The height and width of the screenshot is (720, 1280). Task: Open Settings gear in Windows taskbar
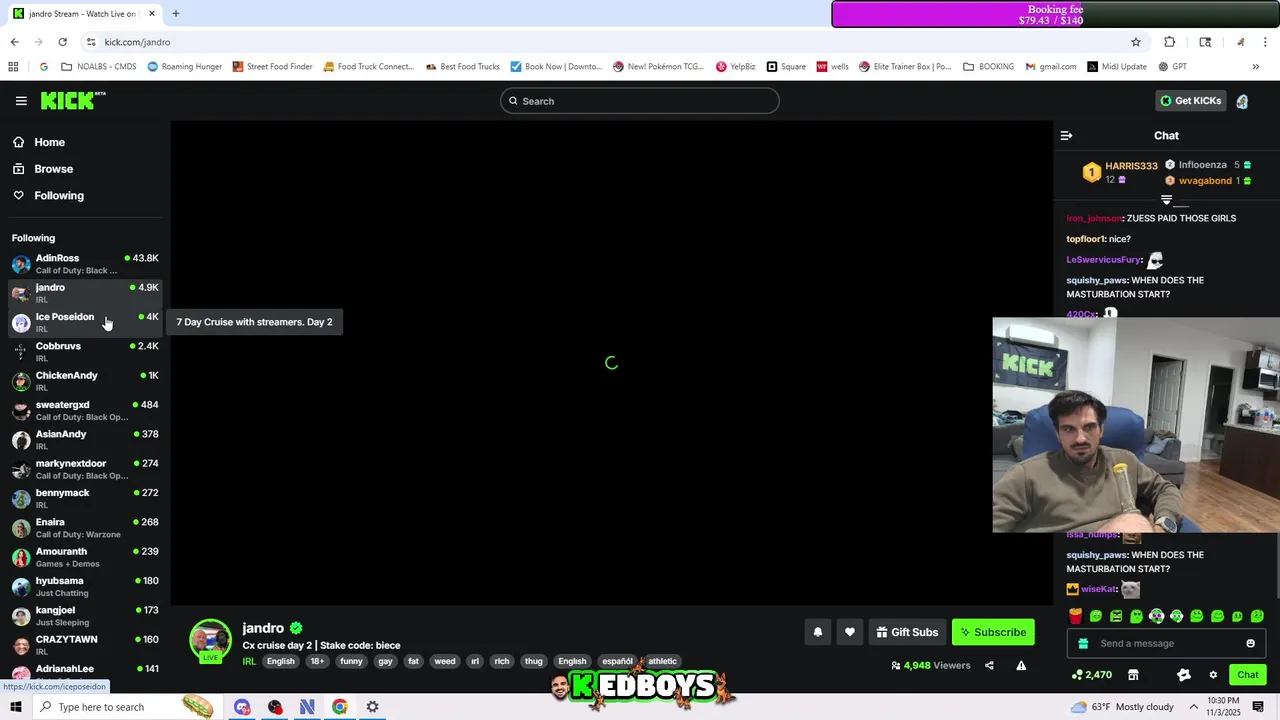tap(372, 707)
